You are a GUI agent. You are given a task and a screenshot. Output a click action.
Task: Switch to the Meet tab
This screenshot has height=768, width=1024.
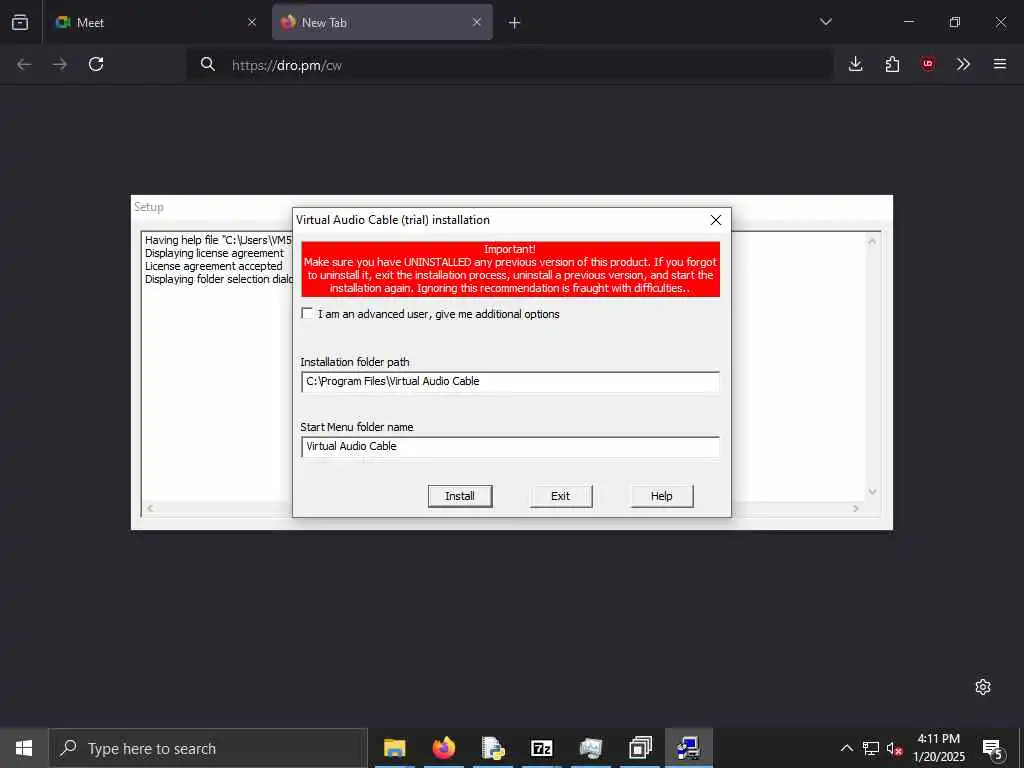pyautogui.click(x=155, y=23)
